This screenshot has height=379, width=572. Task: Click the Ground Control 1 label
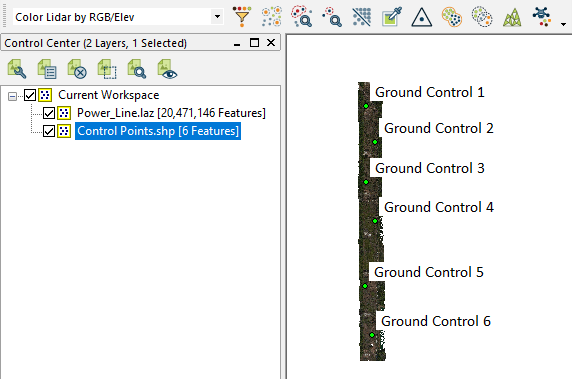point(430,92)
